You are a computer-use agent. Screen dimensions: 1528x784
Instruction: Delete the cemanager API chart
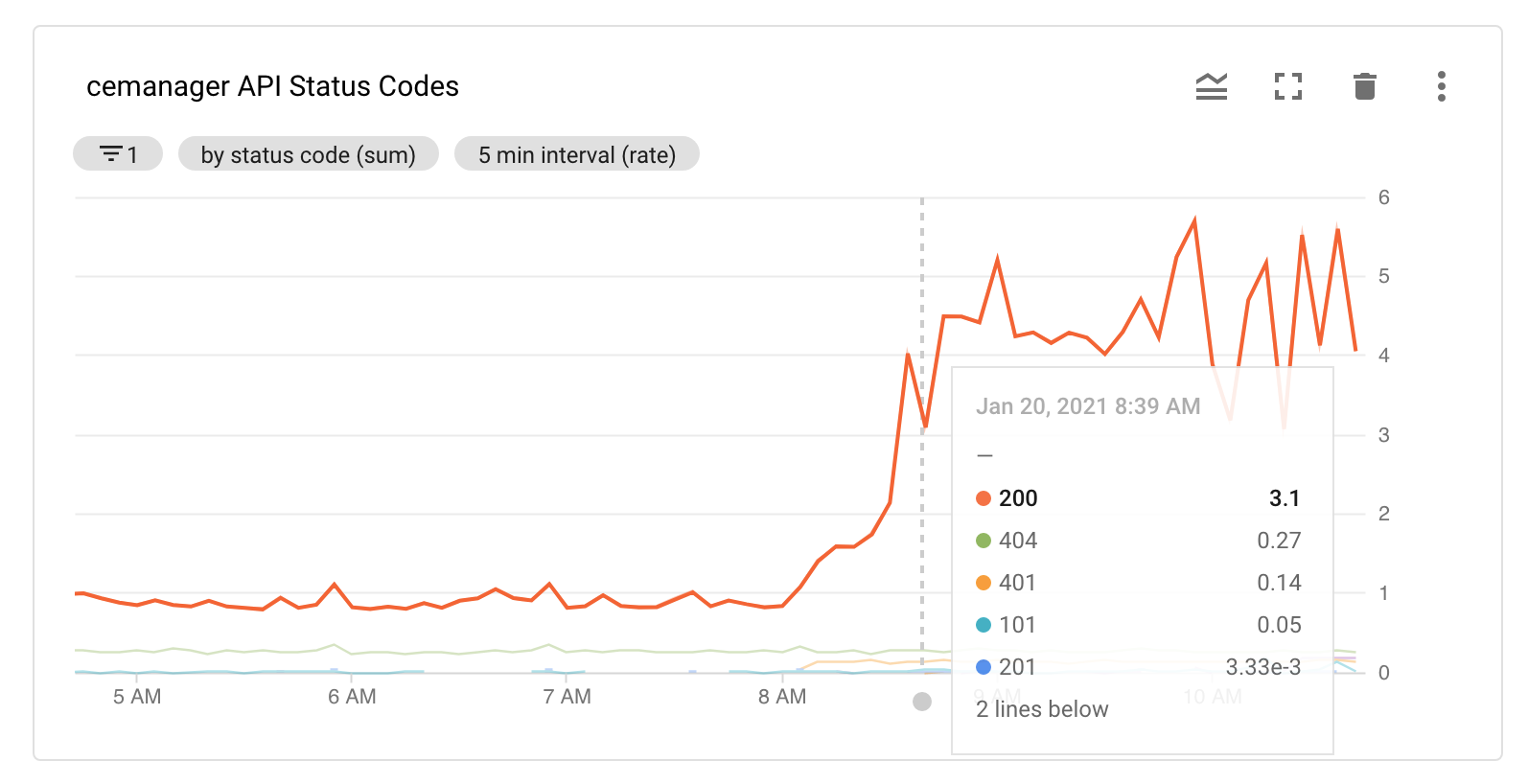coord(1365,86)
